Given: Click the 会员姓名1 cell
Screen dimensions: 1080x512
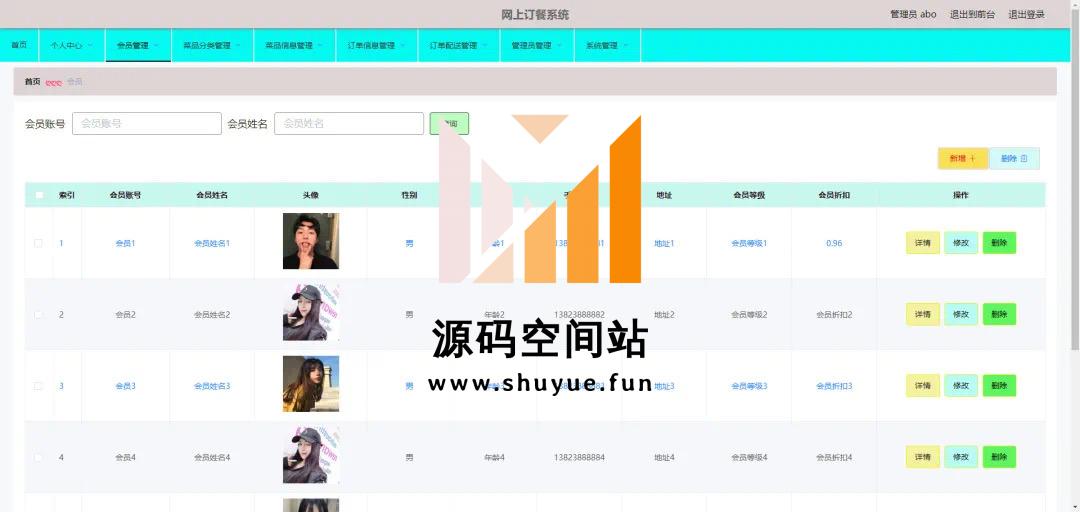Looking at the screenshot, I should click(x=211, y=243).
